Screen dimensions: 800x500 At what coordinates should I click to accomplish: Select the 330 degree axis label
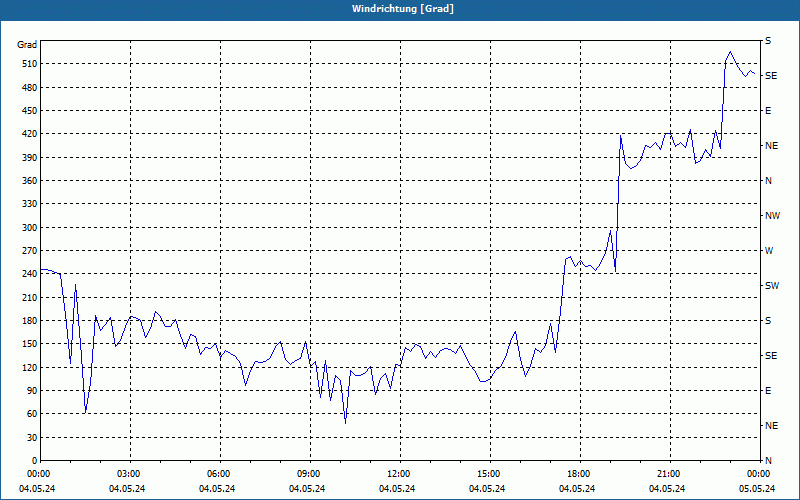tap(29, 204)
